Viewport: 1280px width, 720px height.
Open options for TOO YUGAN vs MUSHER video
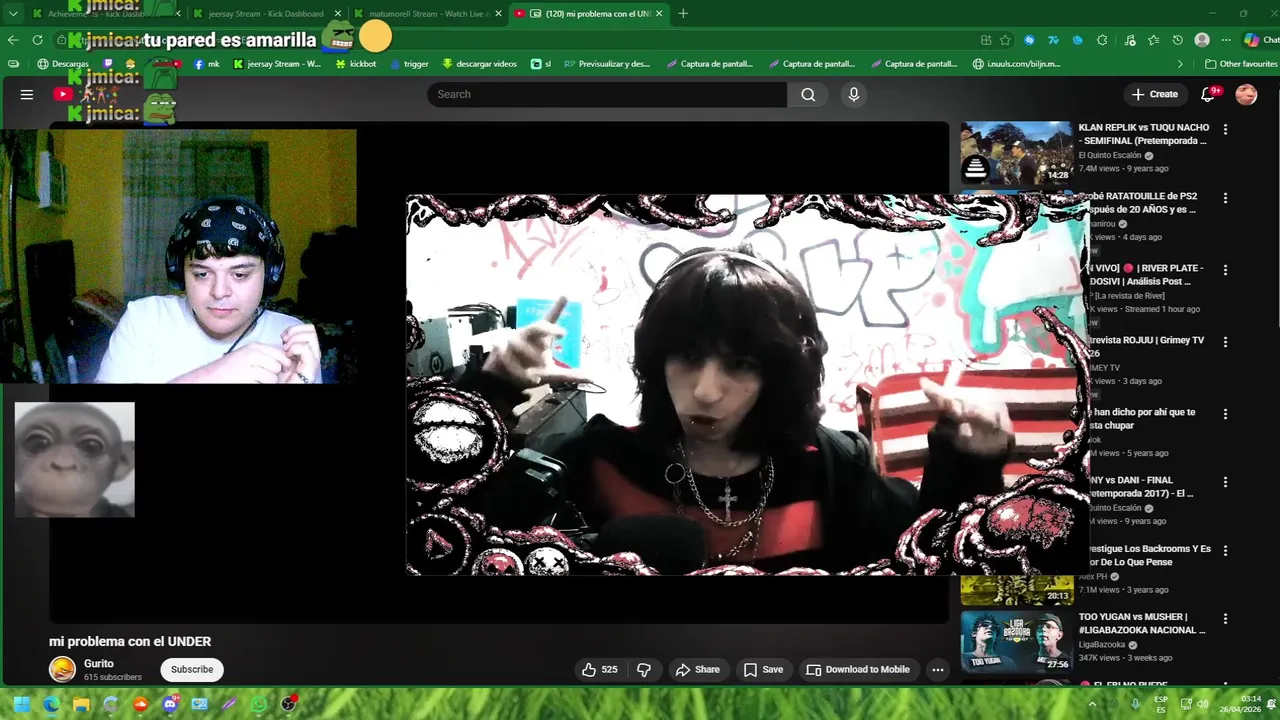click(x=1225, y=619)
